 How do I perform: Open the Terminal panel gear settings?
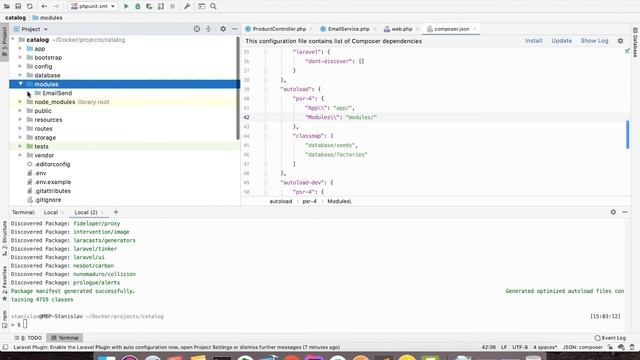pyautogui.click(x=613, y=212)
